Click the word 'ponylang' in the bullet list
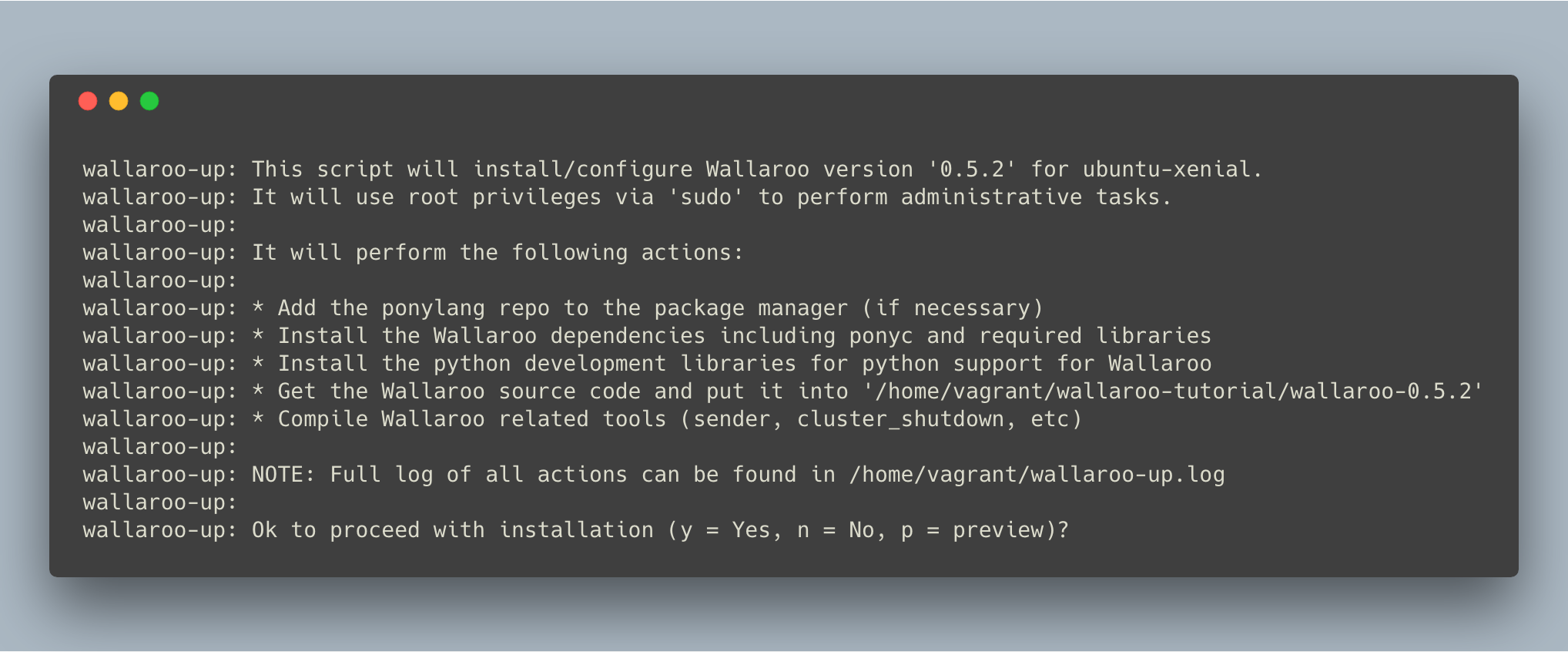This screenshot has height=652, width=1568. [433, 308]
